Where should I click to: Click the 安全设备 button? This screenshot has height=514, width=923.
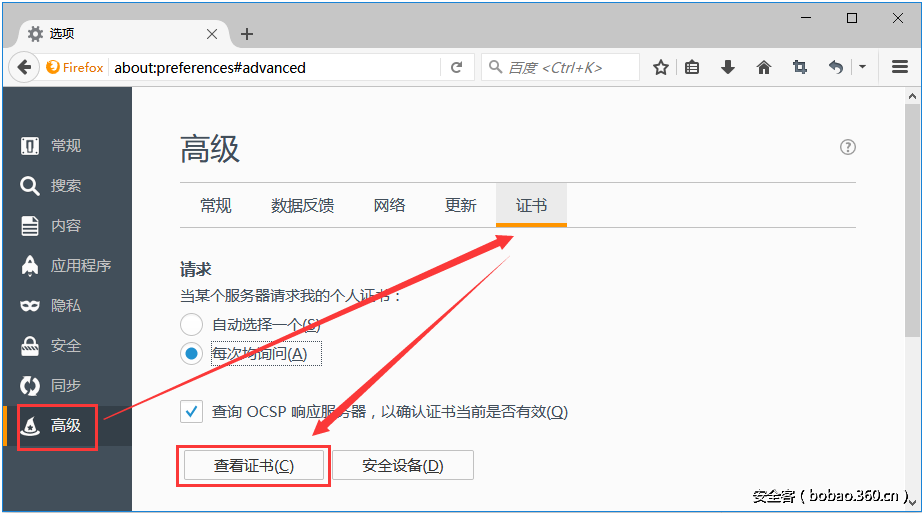pyautogui.click(x=403, y=466)
